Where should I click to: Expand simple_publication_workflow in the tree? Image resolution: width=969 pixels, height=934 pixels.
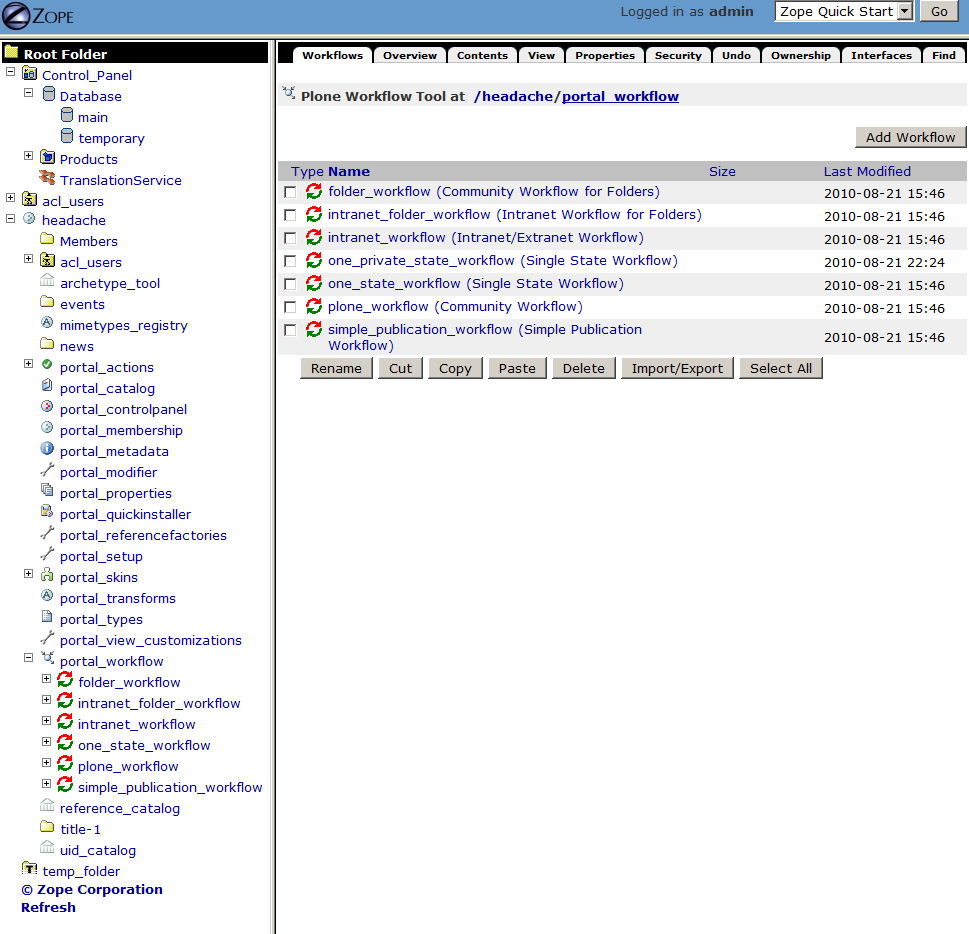point(46,784)
